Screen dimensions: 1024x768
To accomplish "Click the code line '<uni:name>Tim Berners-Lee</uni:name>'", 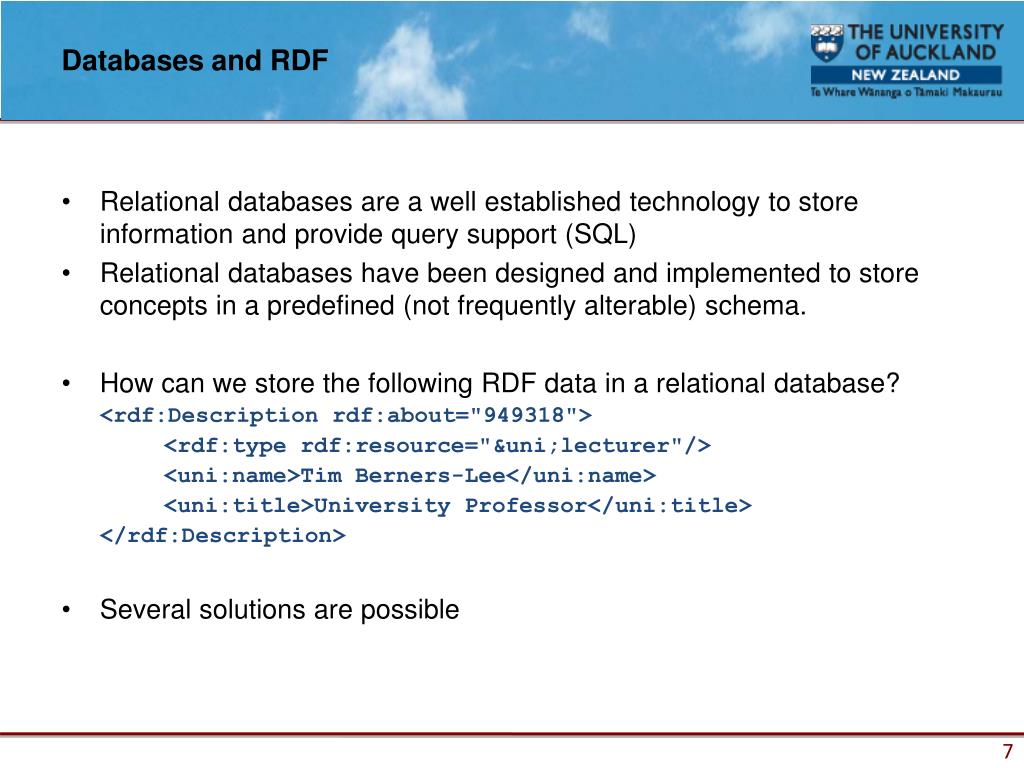I will pyautogui.click(x=409, y=475).
